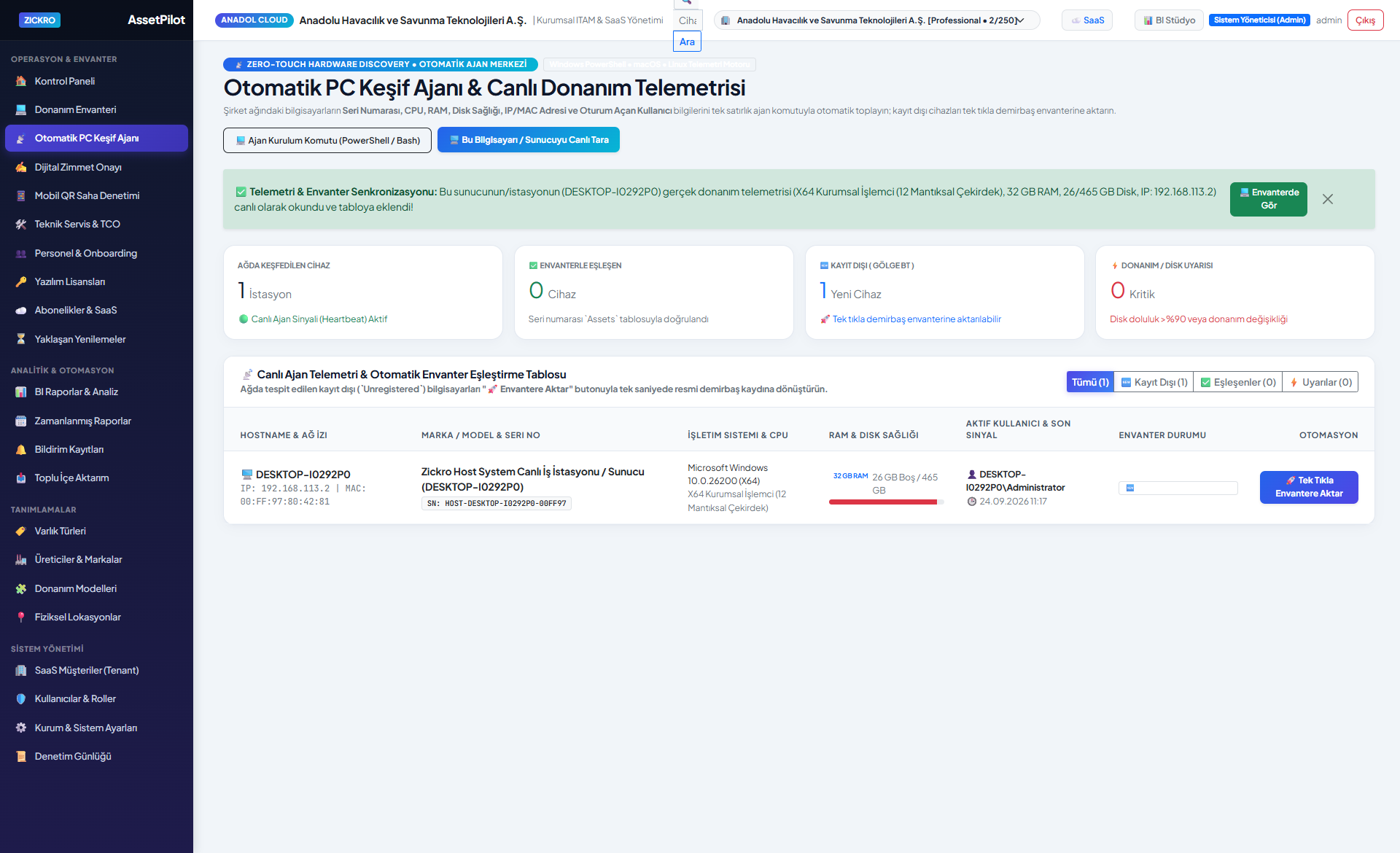Click the Bildirim Kayıtları bell icon
The width and height of the screenshot is (1400, 853).
pyautogui.click(x=21, y=449)
